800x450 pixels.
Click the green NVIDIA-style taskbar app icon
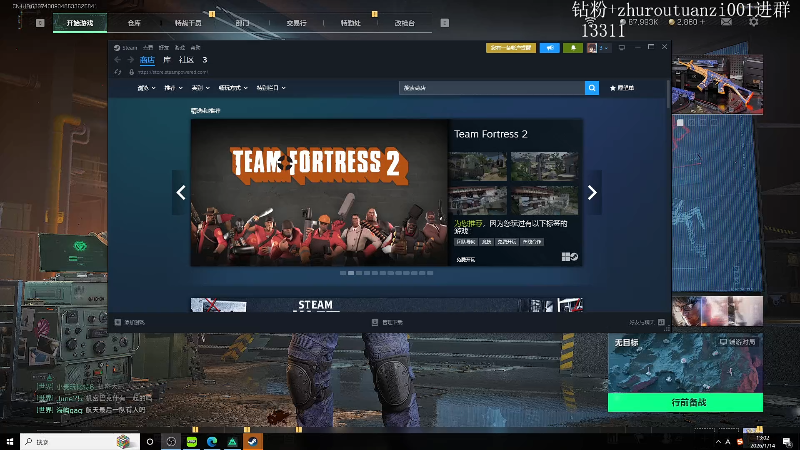pos(192,441)
